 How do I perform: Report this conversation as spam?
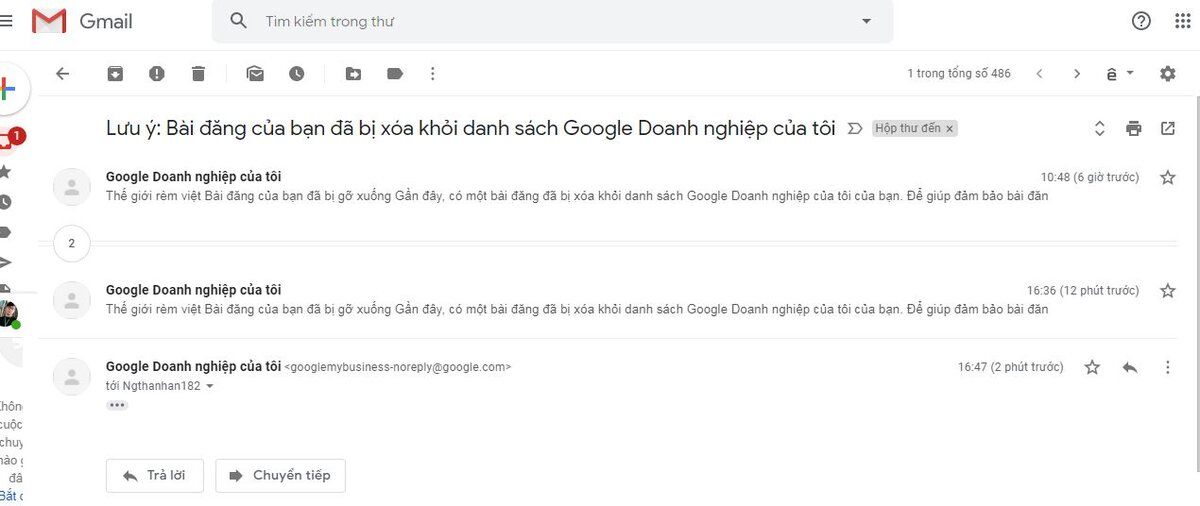click(157, 73)
